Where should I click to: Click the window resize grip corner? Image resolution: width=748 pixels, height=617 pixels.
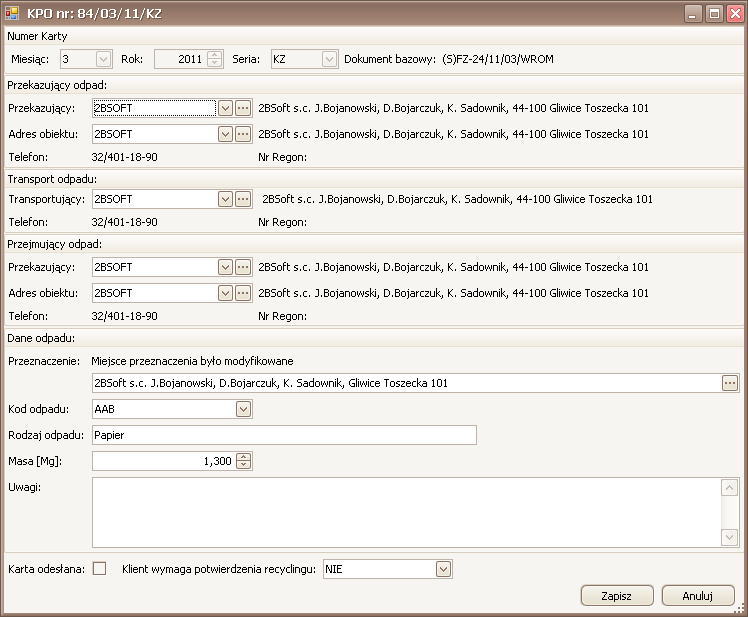[739, 608]
